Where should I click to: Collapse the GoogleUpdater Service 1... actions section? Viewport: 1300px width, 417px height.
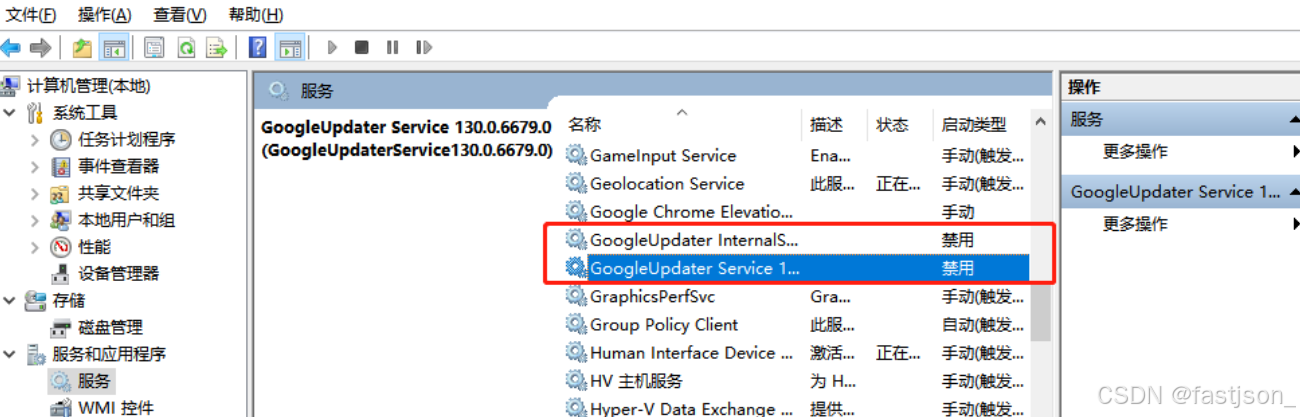click(x=1295, y=192)
